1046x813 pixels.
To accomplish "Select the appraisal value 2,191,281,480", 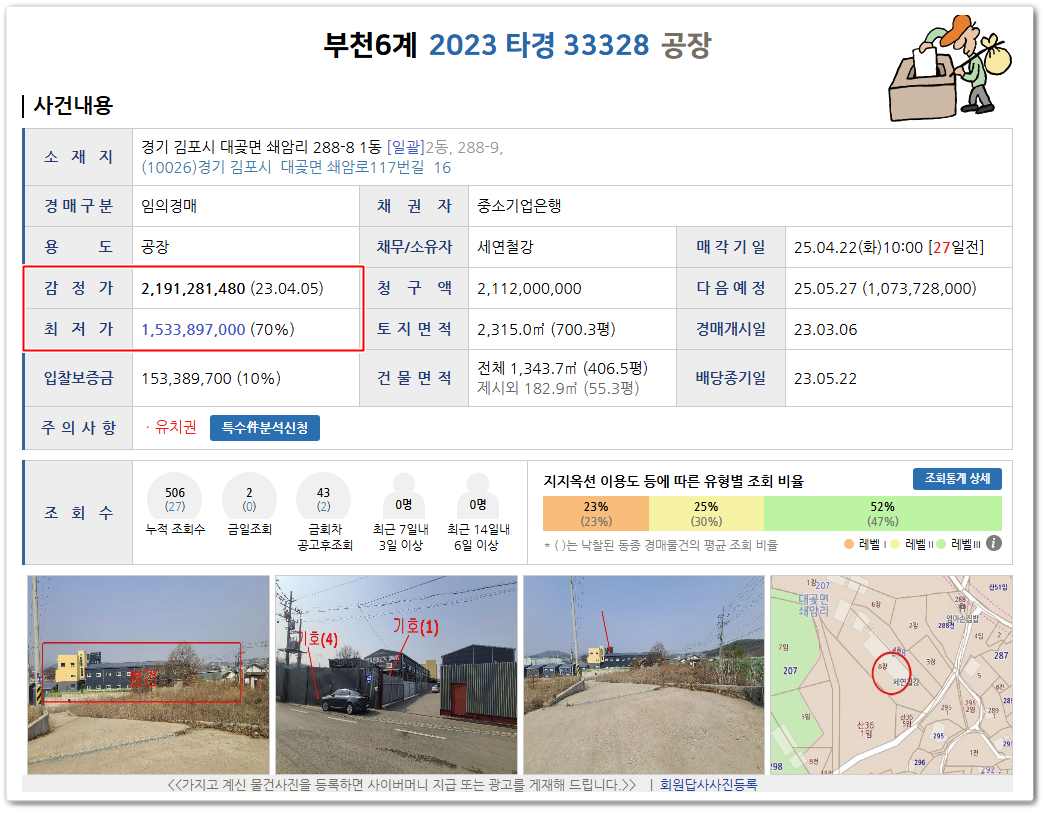I will [x=193, y=289].
